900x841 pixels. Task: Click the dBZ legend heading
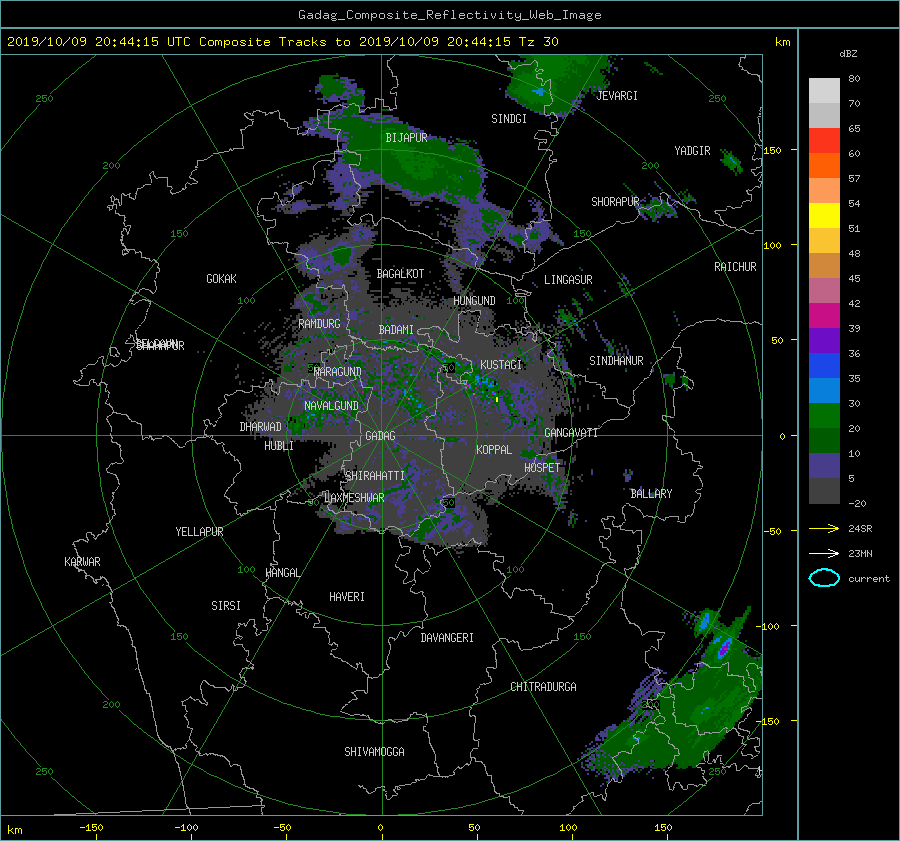pos(848,54)
